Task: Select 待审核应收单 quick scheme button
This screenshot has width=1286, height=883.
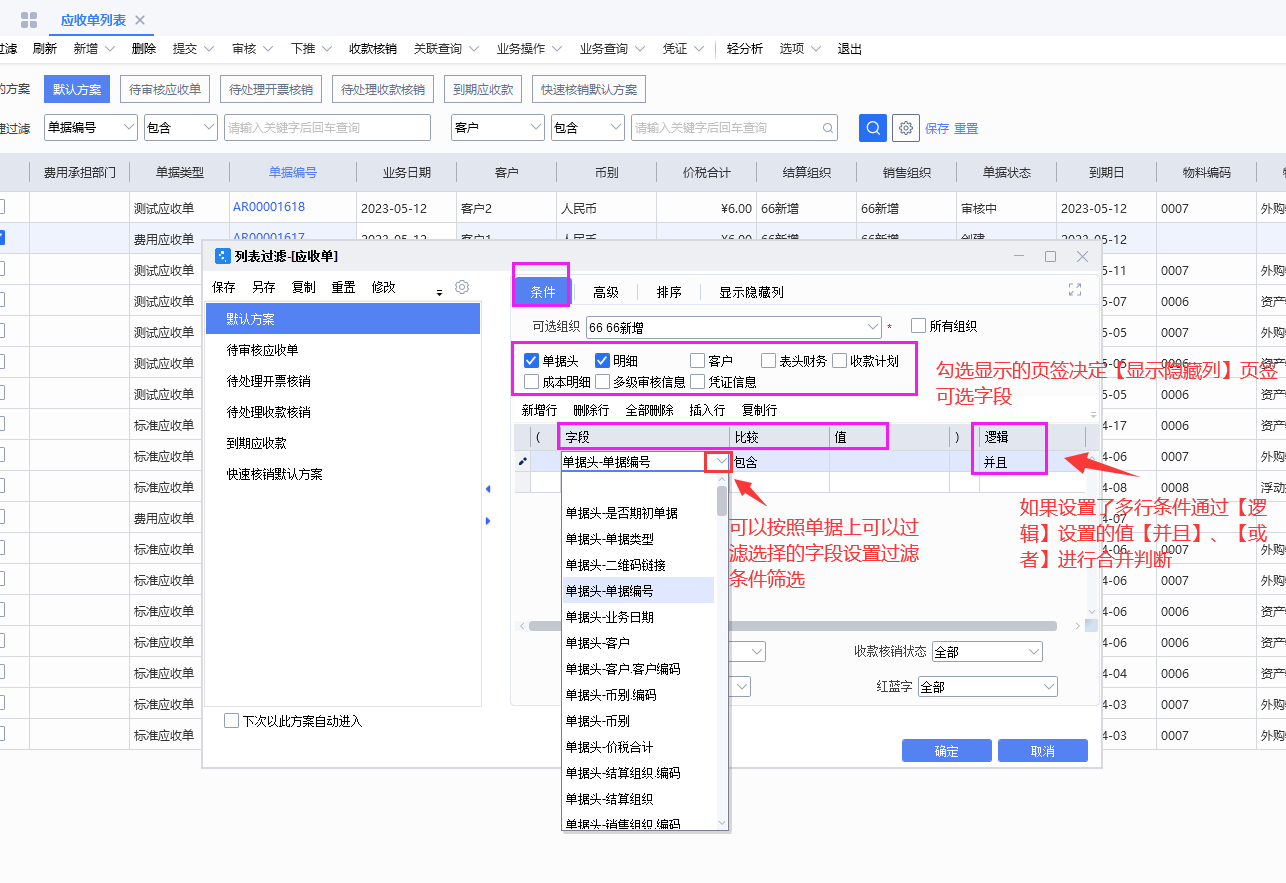Action: pos(165,89)
